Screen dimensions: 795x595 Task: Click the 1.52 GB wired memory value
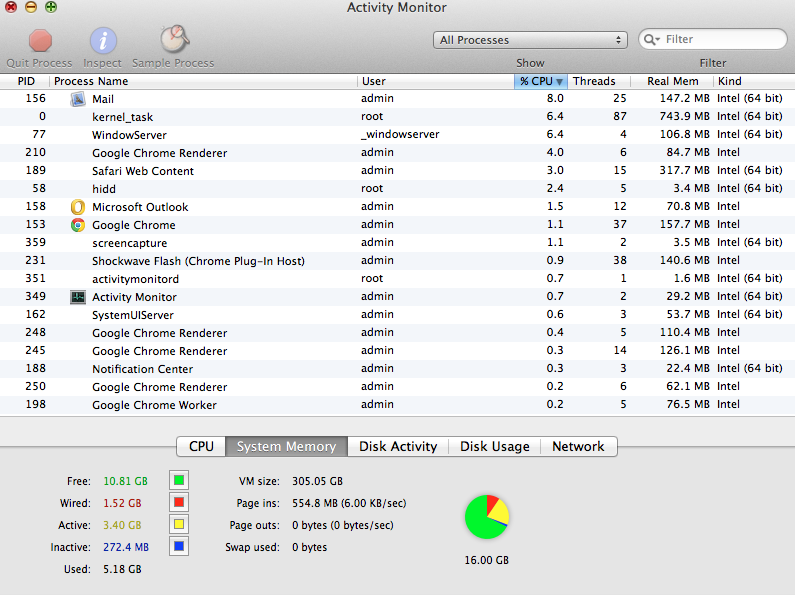(x=122, y=503)
